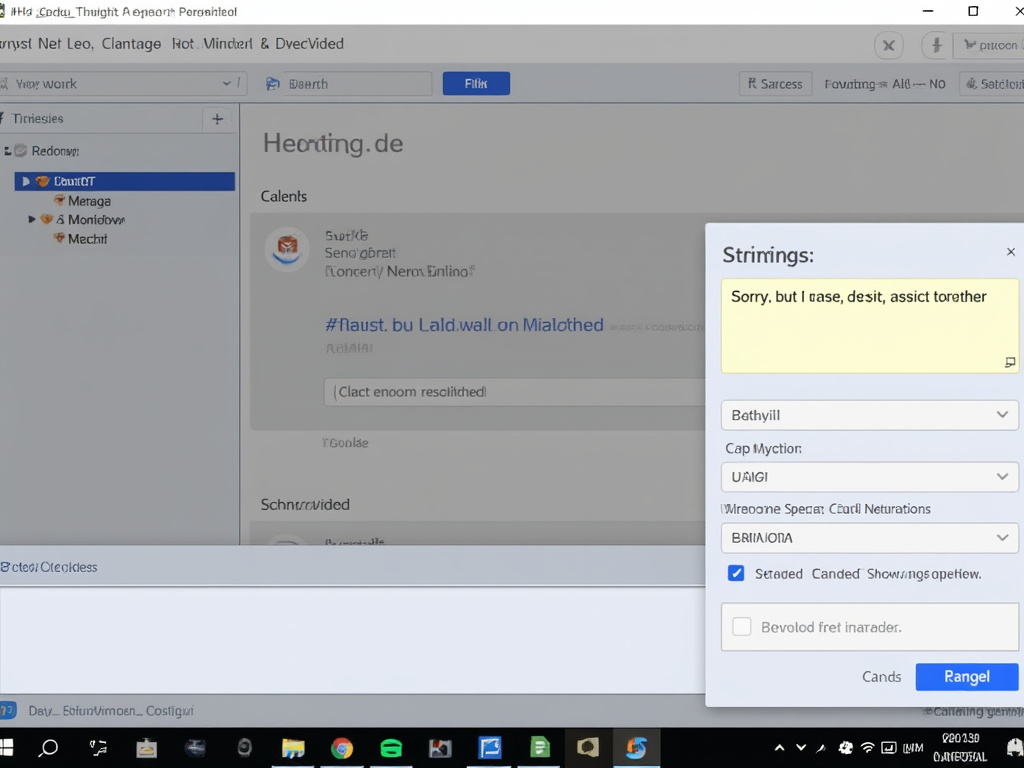The height and width of the screenshot is (768, 1024).
Task: Click the Redonm round icon
Action: (21, 151)
